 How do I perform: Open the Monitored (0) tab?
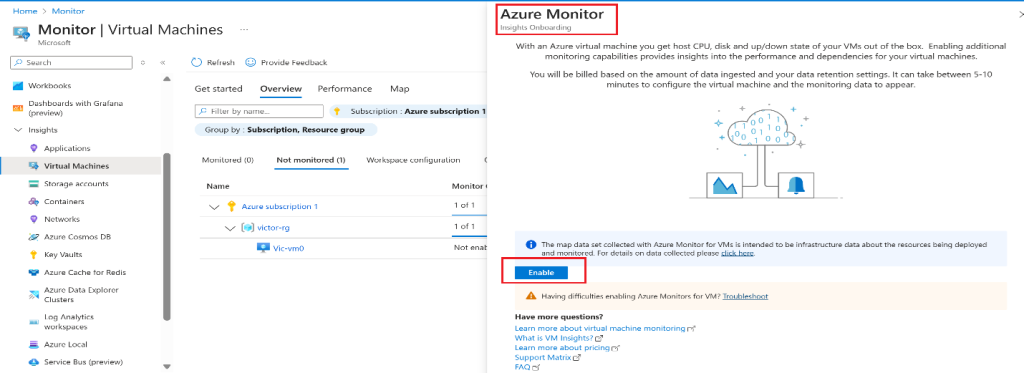pyautogui.click(x=227, y=160)
